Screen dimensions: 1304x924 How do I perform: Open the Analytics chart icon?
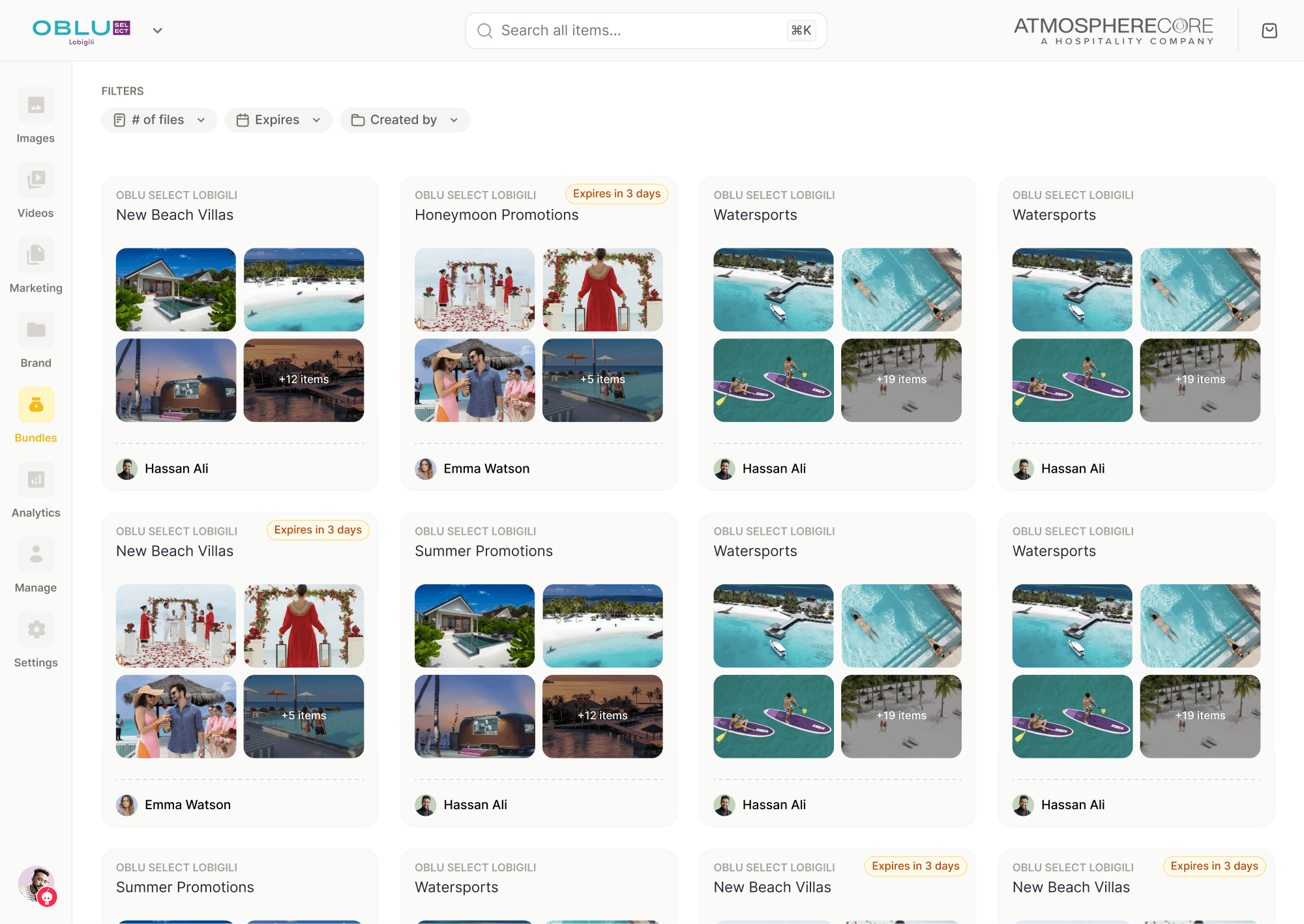(36, 481)
